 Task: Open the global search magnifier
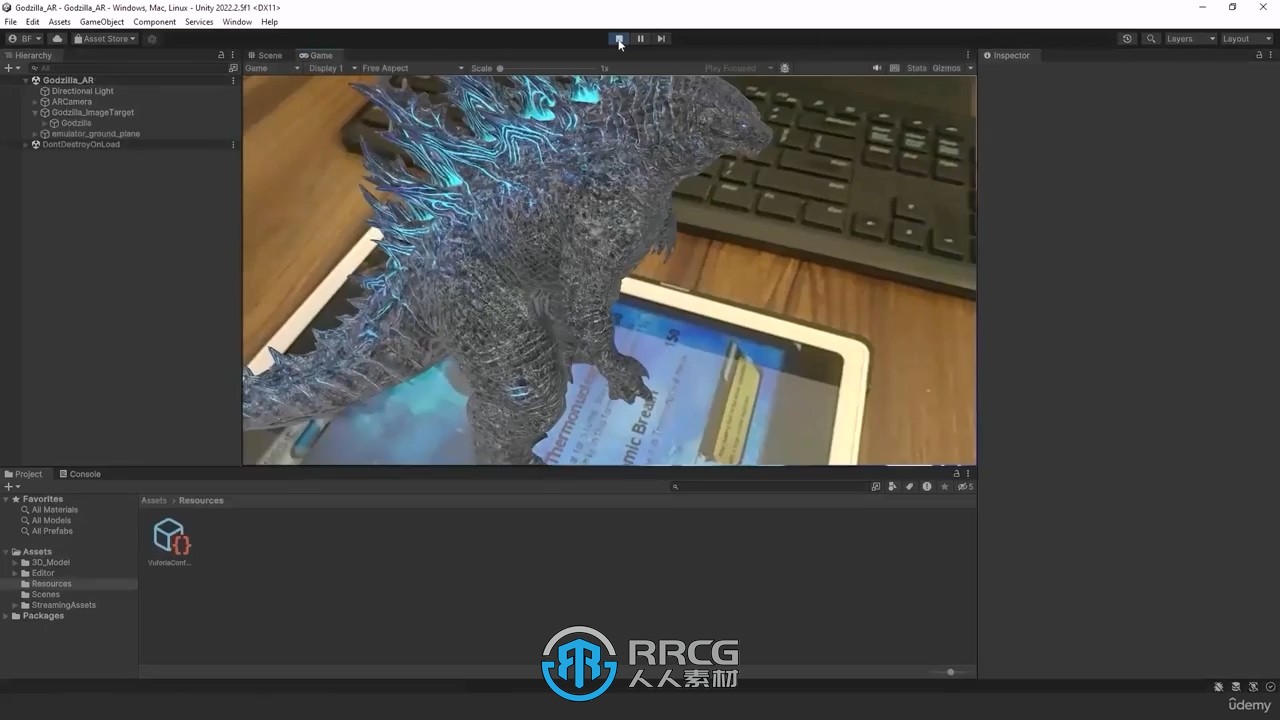click(x=1151, y=39)
